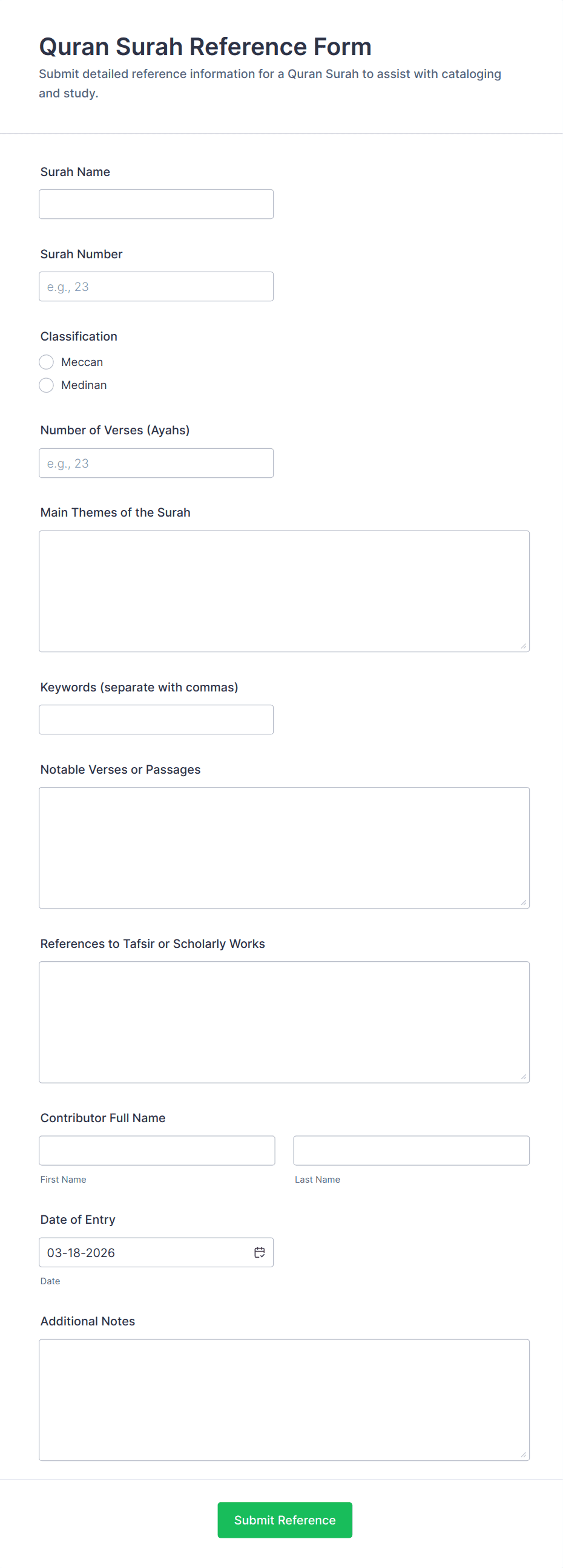Click the Additional Notes text area
Viewport: 563px width, 1568px height.
(284, 1400)
